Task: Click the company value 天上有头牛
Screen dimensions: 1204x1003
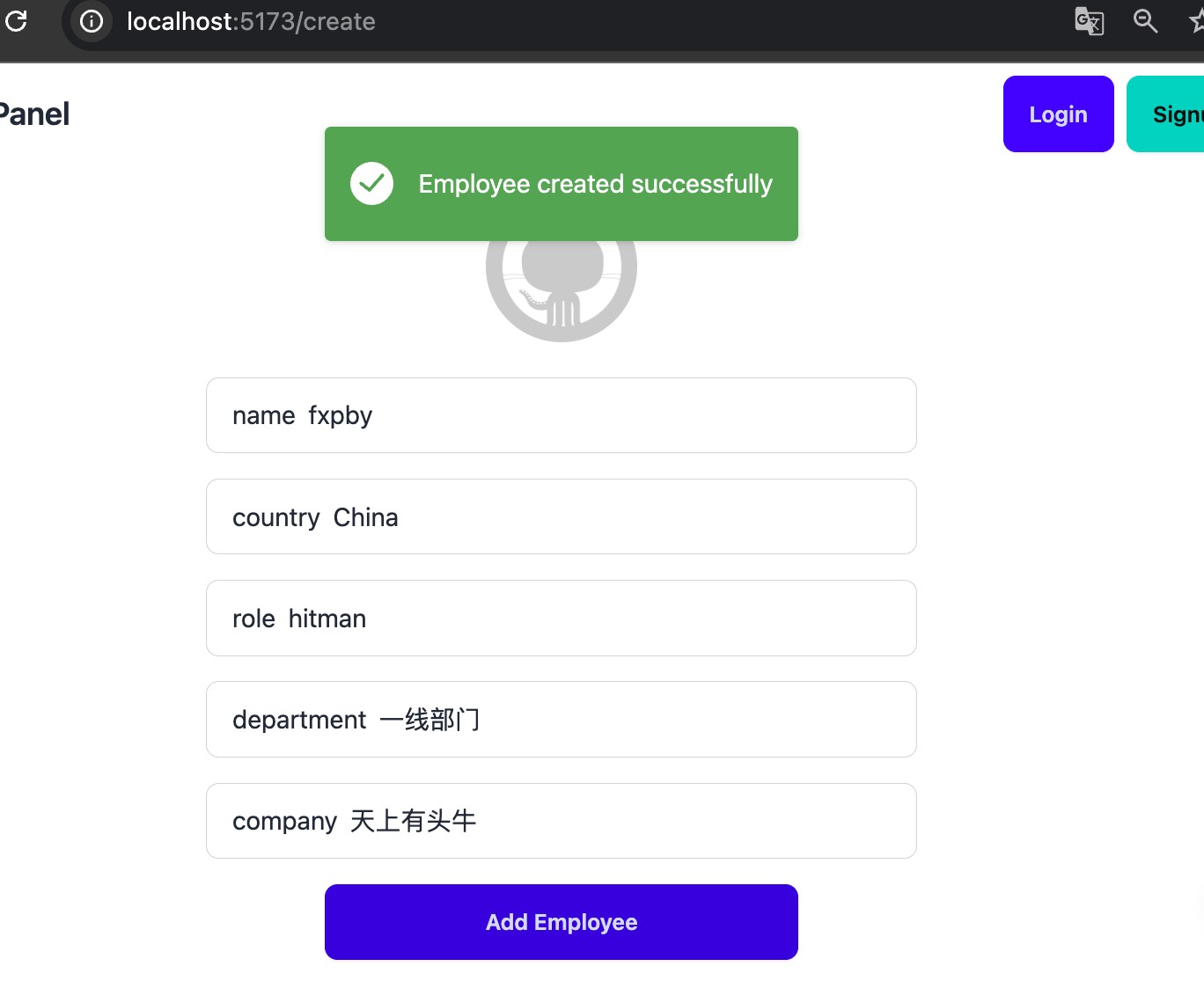Action: tap(413, 821)
